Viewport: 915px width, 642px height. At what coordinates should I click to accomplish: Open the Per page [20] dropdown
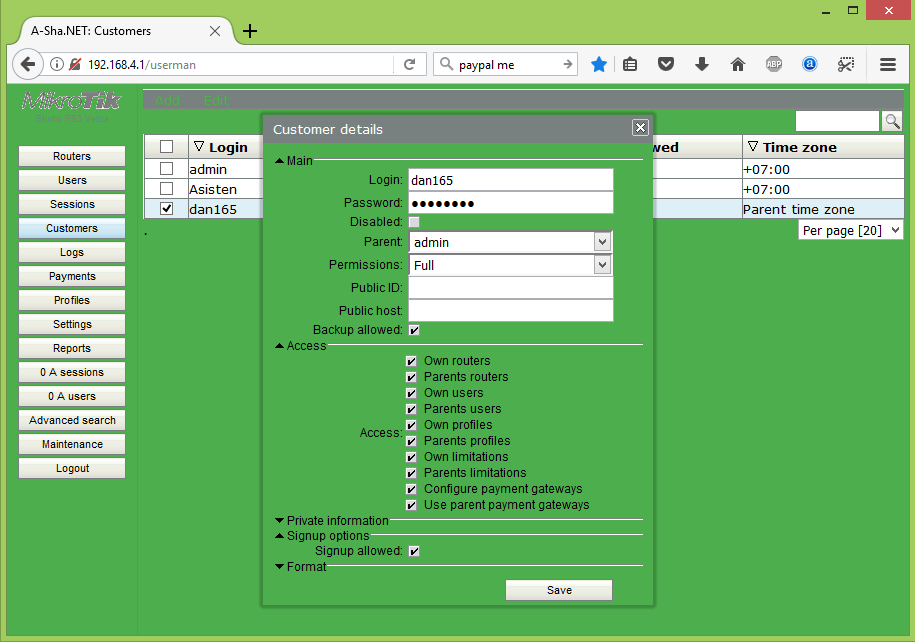tap(850, 231)
